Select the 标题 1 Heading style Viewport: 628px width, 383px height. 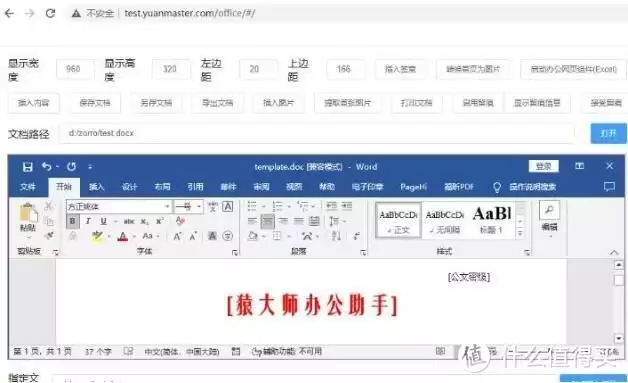492,221
